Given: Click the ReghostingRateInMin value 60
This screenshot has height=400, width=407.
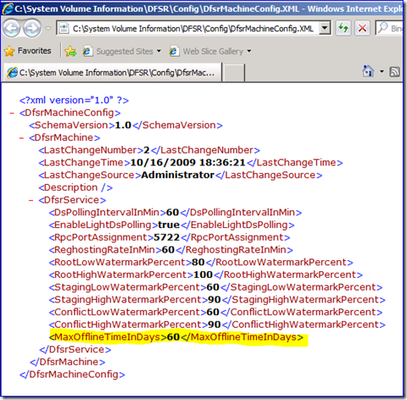Looking at the screenshot, I should coord(168,250).
